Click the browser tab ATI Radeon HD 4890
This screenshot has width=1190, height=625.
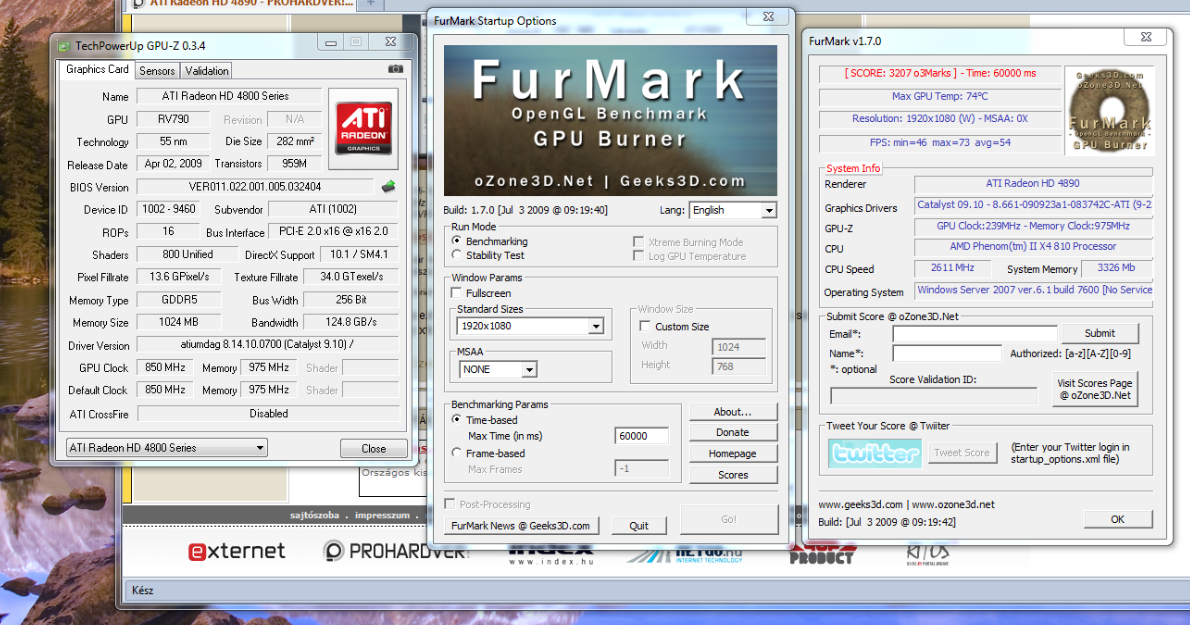241,3
